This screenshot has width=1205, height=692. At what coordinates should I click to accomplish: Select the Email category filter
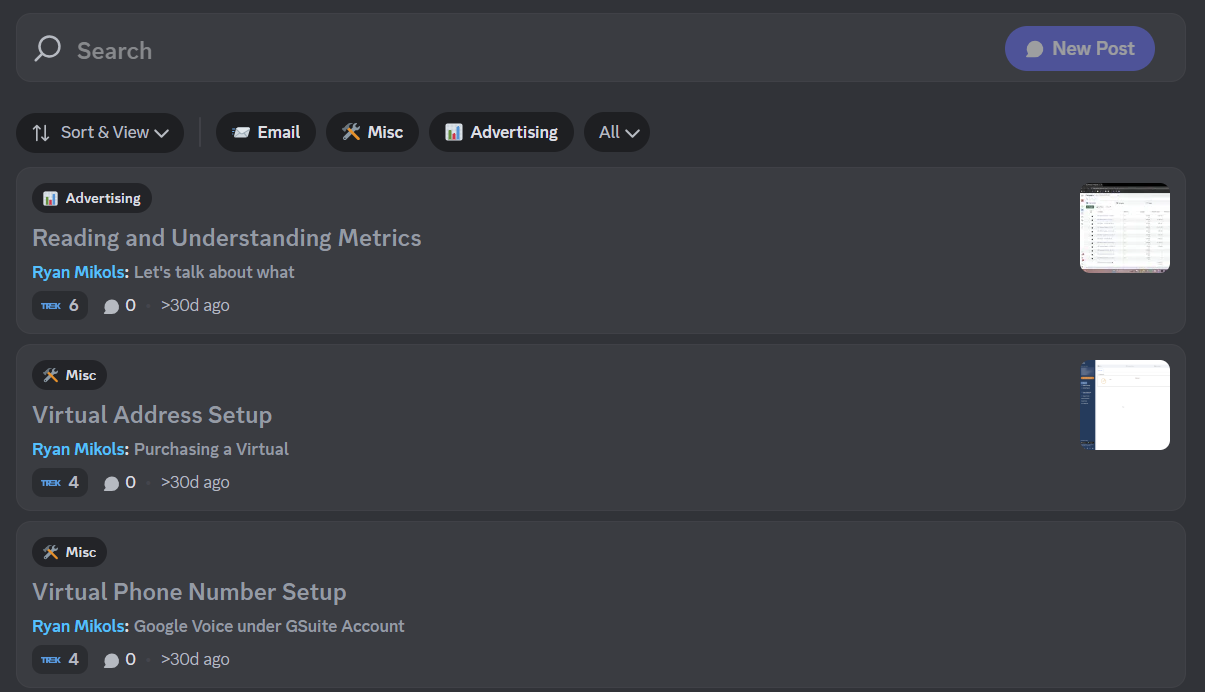[265, 132]
